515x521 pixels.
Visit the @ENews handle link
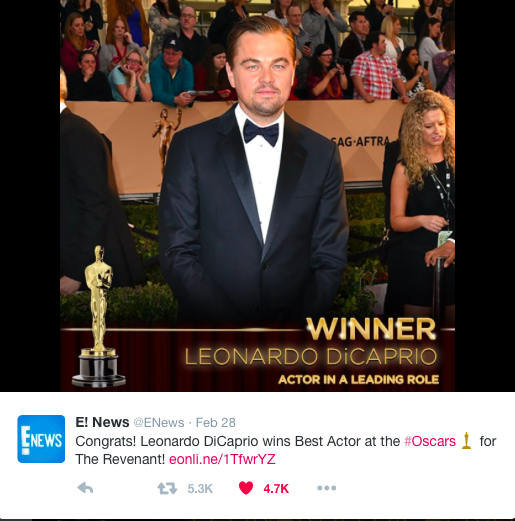159,423
